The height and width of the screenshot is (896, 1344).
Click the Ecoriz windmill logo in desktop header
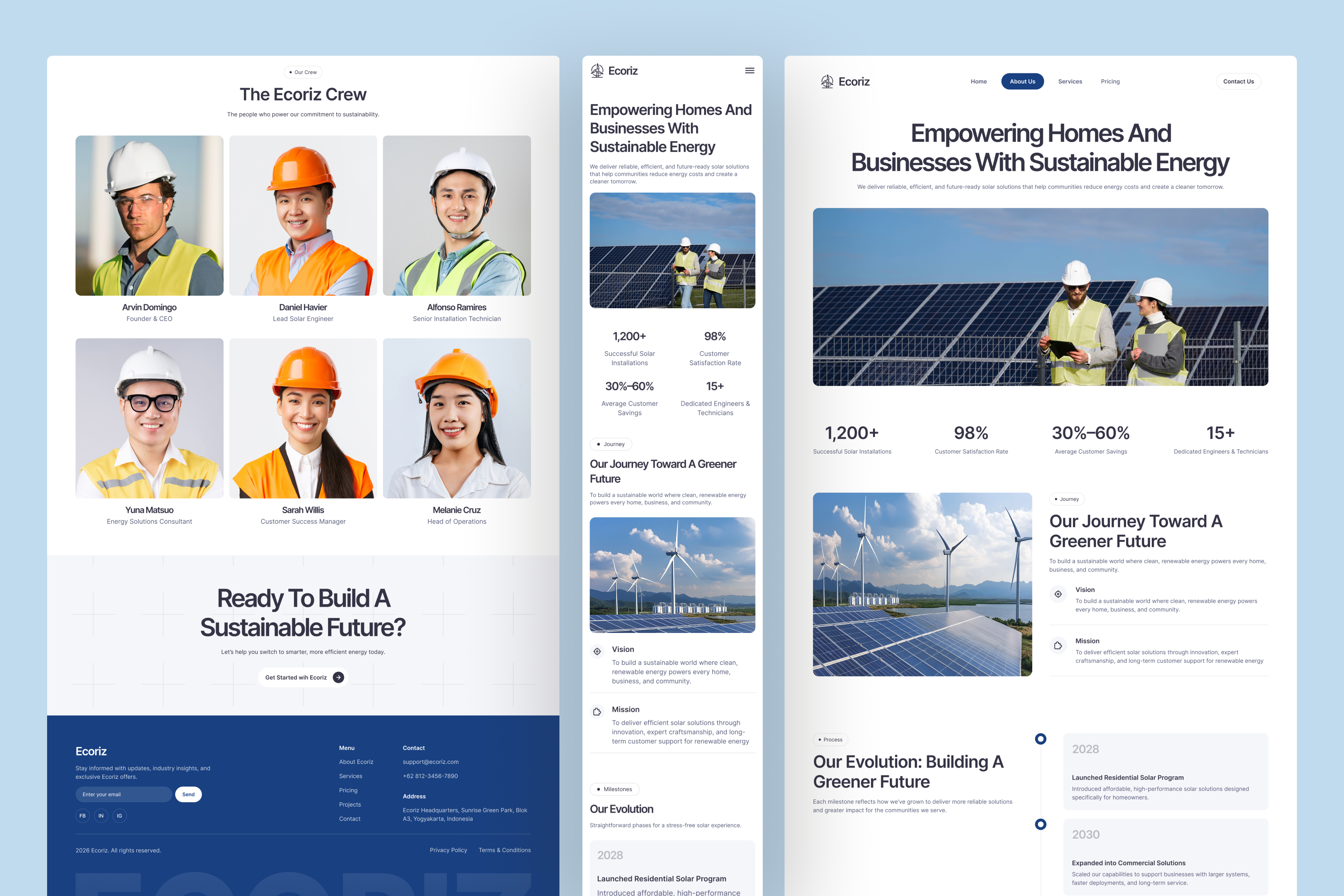point(827,82)
